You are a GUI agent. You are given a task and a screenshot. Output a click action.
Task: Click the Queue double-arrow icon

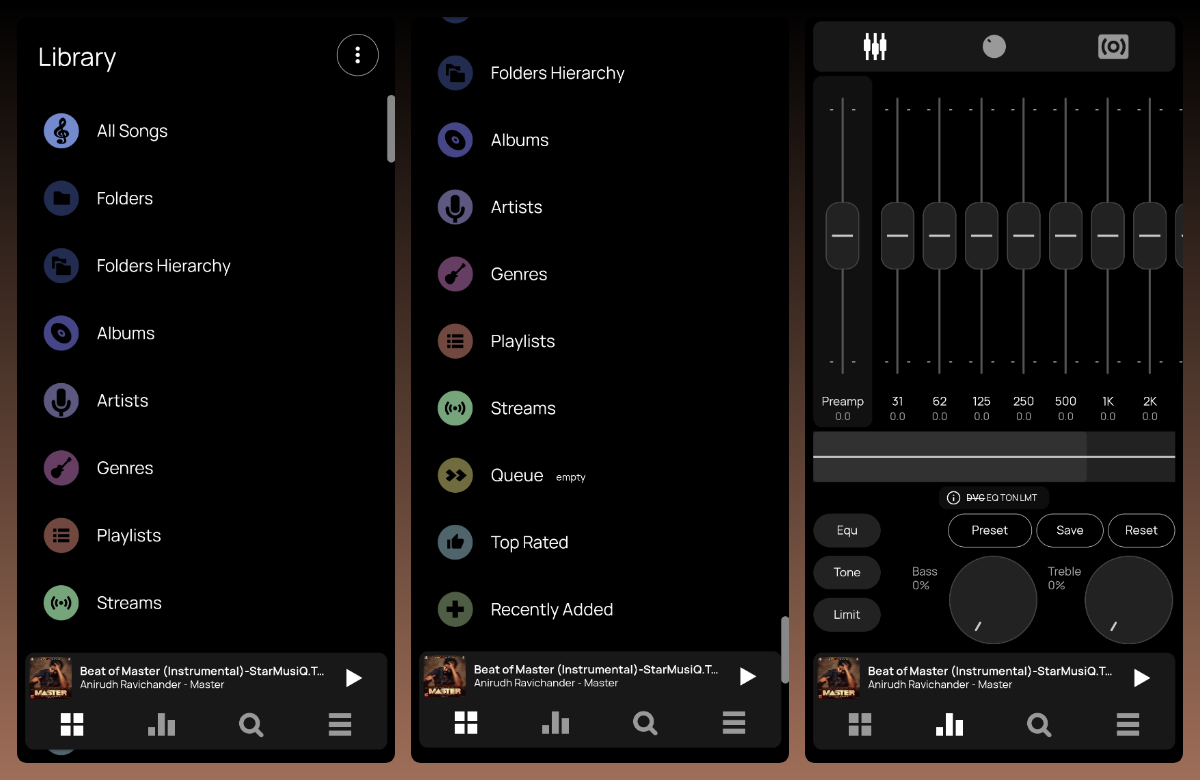click(x=455, y=475)
